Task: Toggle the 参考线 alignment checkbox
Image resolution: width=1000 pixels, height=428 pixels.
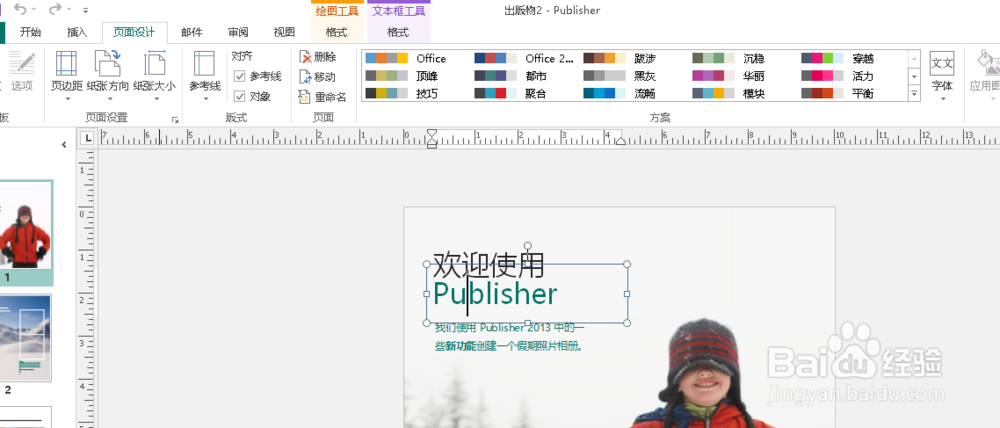Action: 240,77
